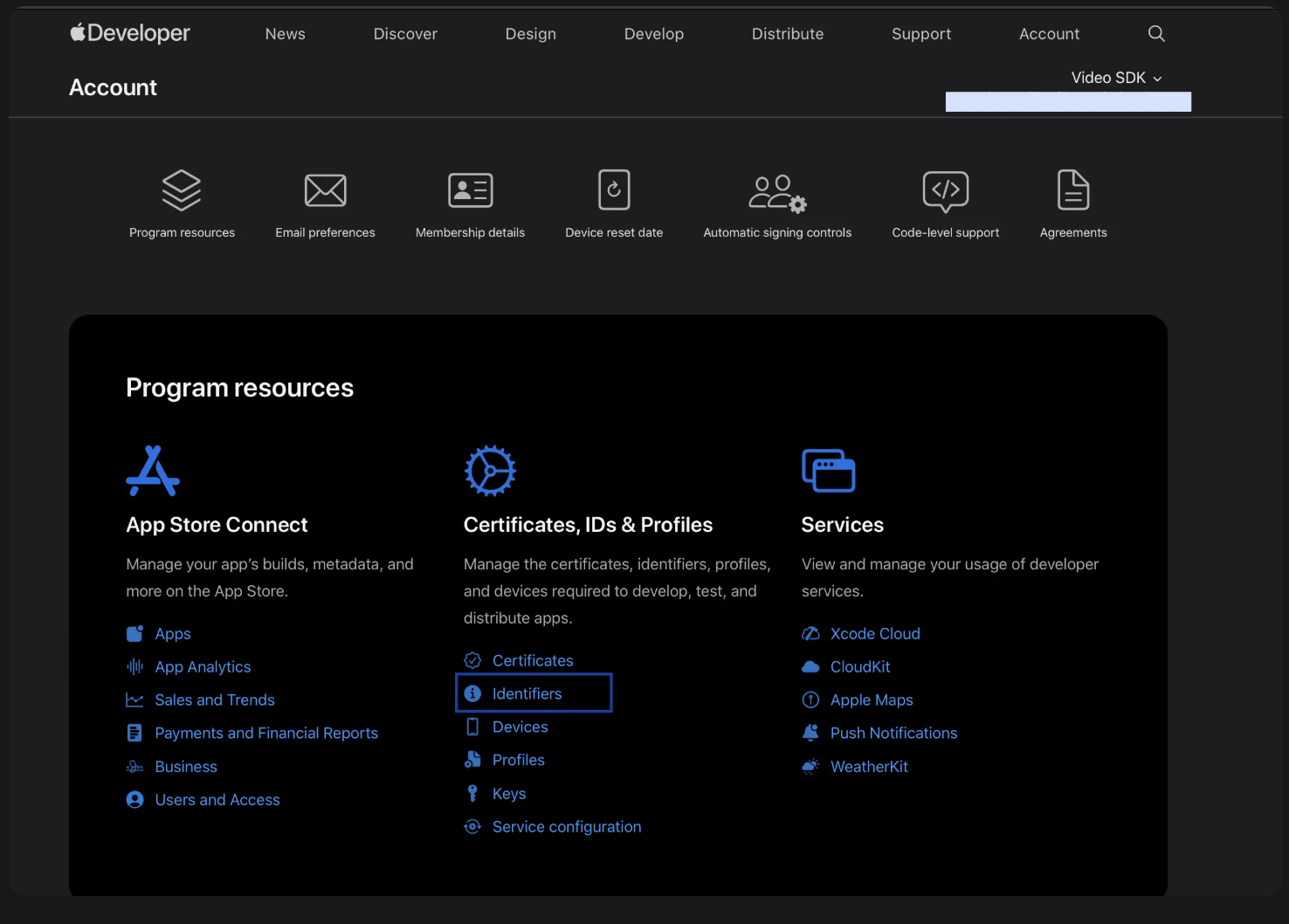
Task: Expand the Video SDK team dropdown
Action: click(1117, 78)
